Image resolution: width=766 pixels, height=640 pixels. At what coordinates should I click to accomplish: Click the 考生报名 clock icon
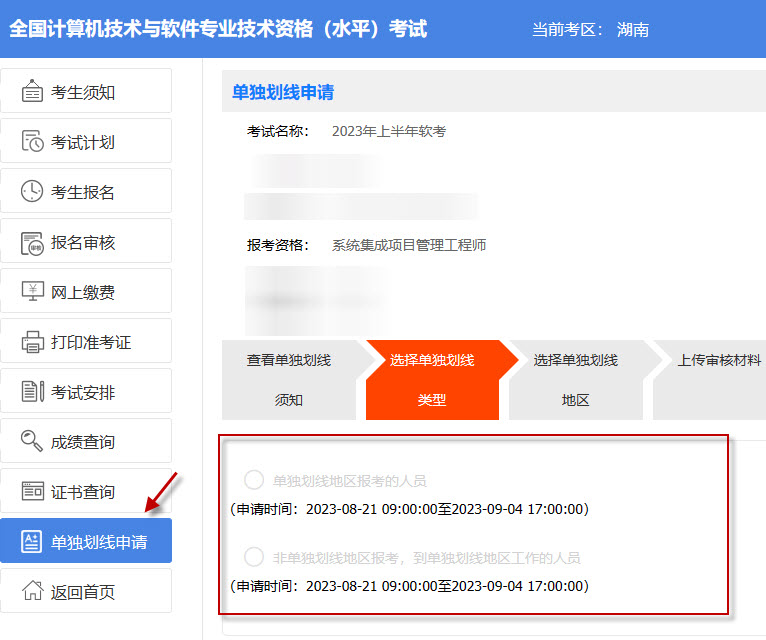coord(32,191)
